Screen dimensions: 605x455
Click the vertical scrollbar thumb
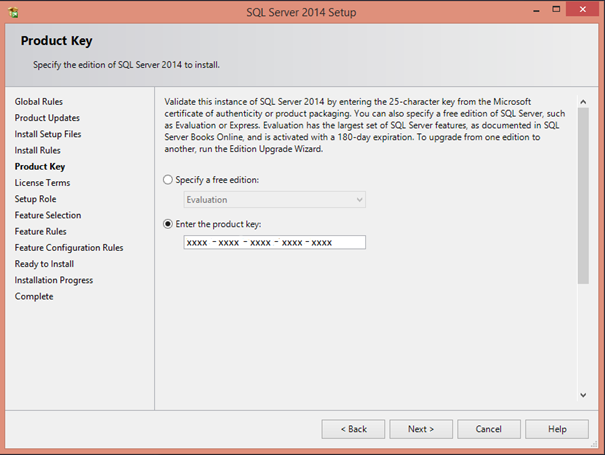pos(583,196)
